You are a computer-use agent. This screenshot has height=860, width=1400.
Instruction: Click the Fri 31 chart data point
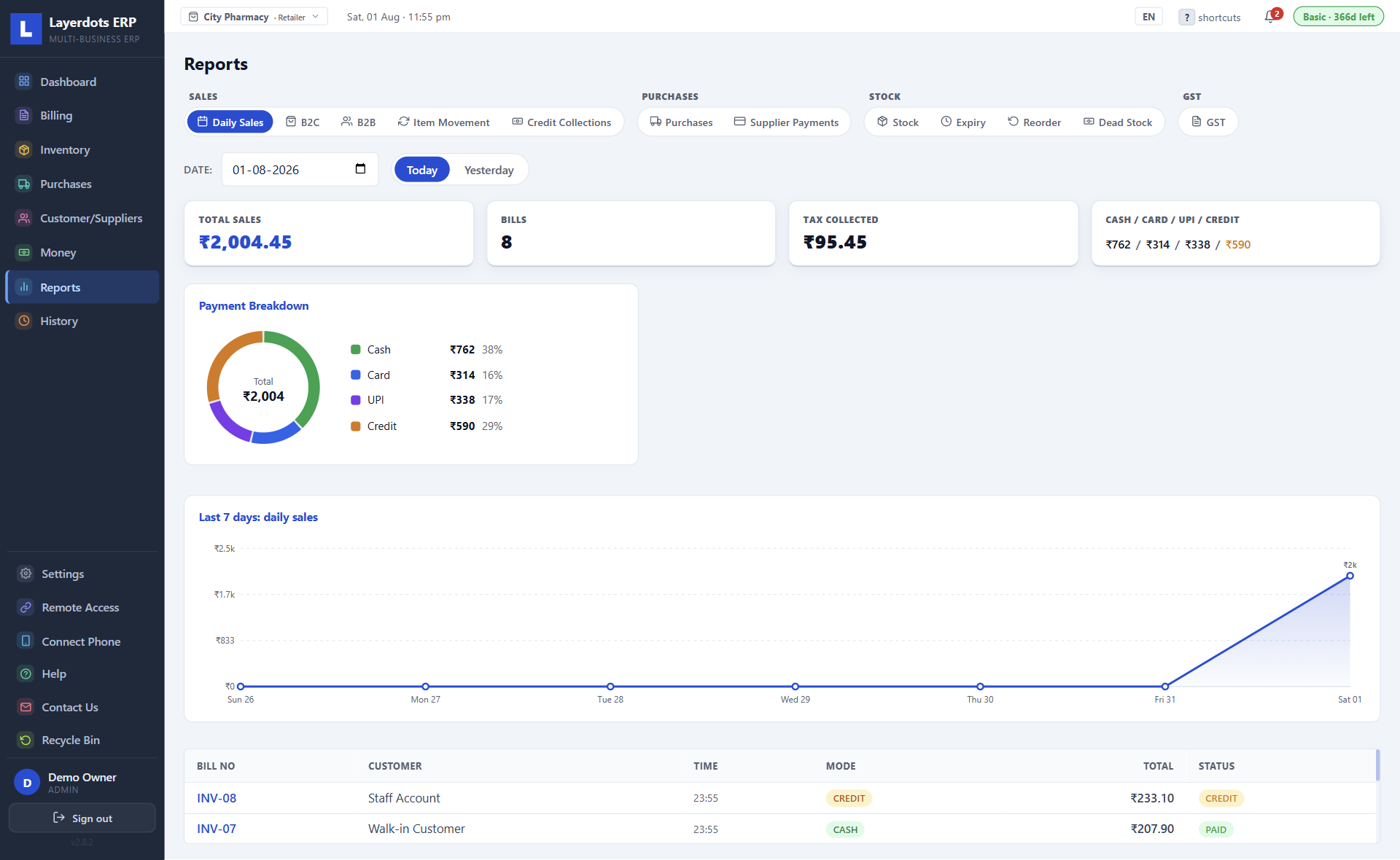(1165, 687)
